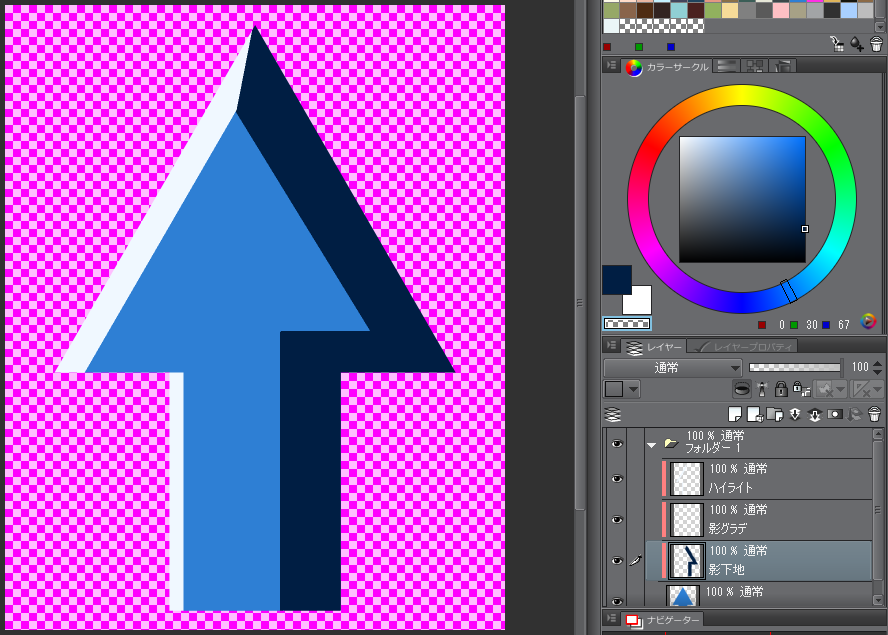
Task: Click the delete layer trash icon
Action: click(874, 415)
